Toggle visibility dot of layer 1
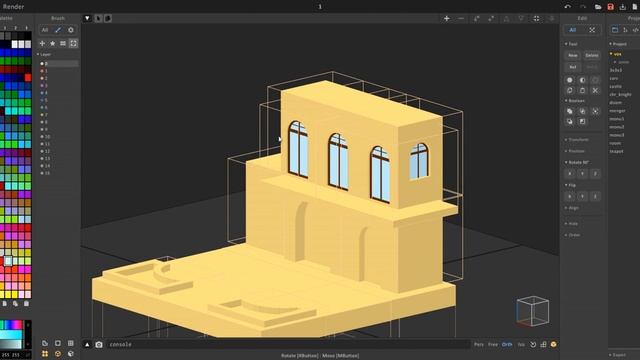 (x=42, y=71)
